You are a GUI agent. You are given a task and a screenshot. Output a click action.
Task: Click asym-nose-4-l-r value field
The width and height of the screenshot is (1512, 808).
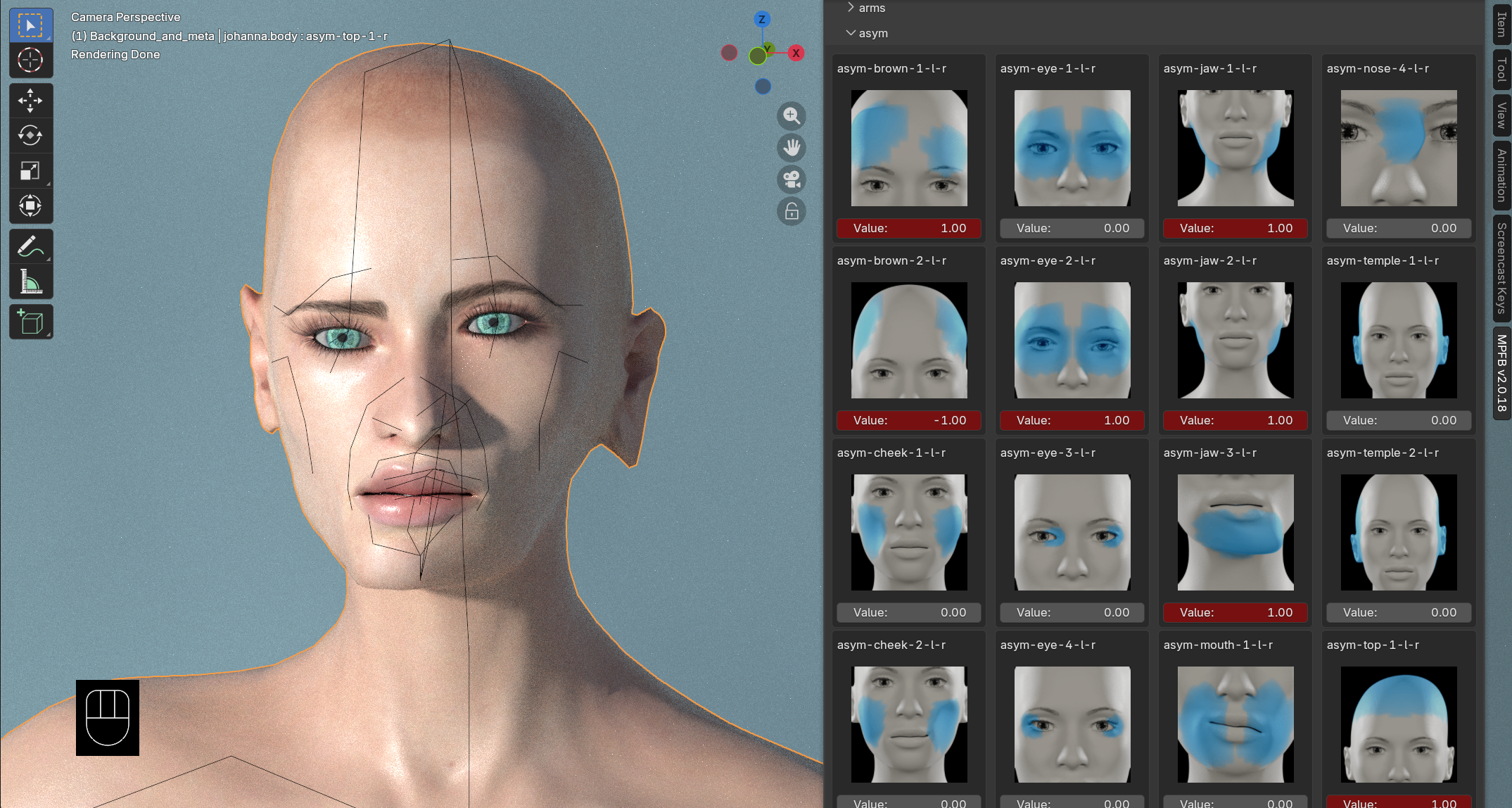coord(1399,228)
